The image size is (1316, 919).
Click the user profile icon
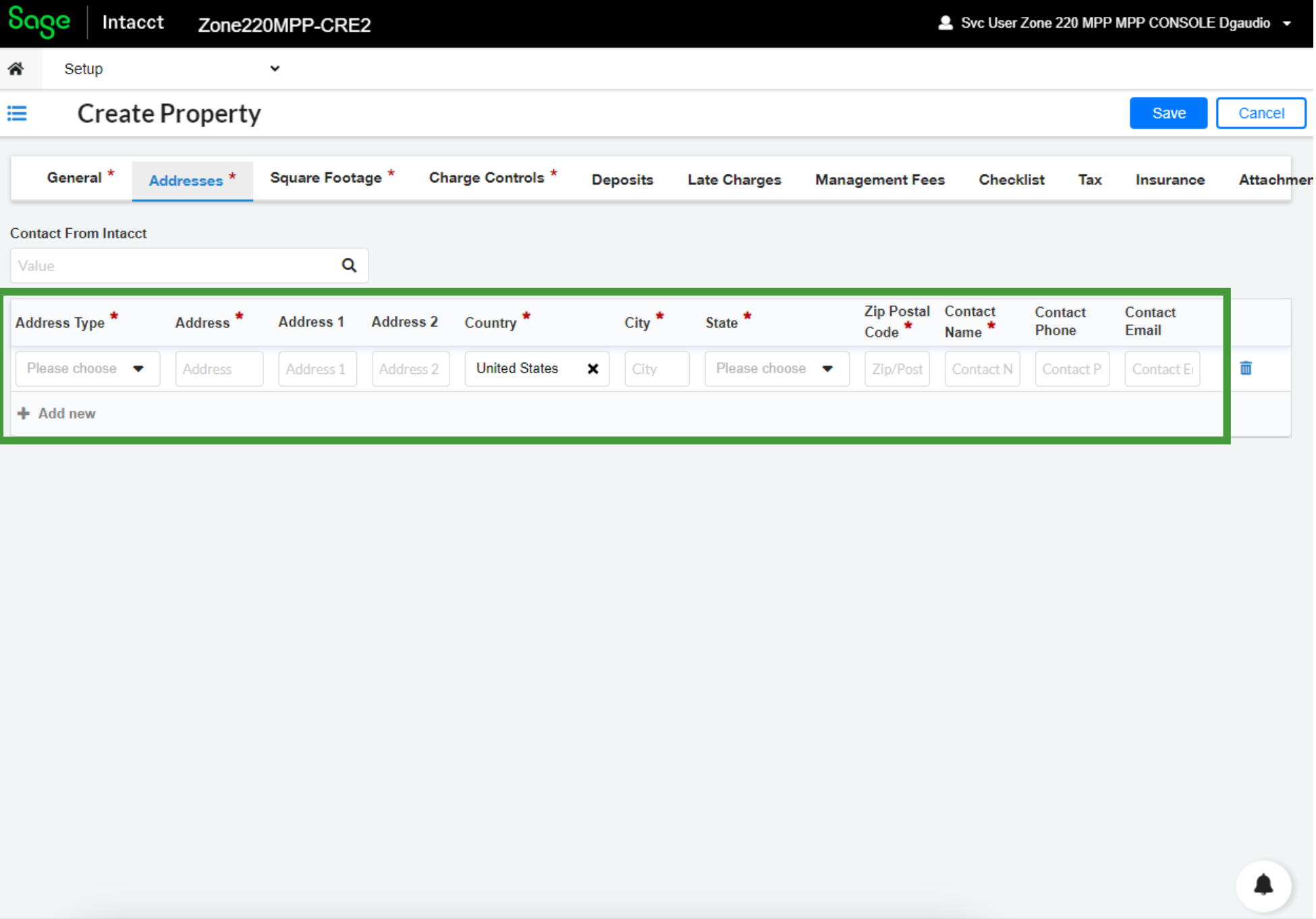945,23
